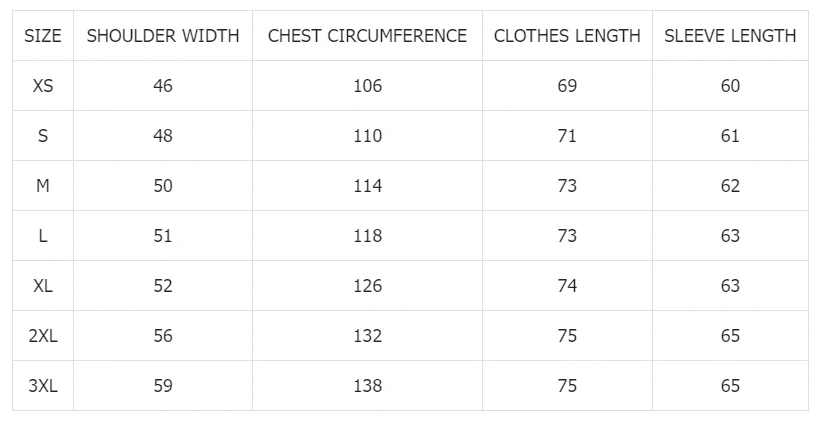Click shoulder width value 59
Image resolution: width=824 pixels, height=424 pixels.
click(x=163, y=386)
